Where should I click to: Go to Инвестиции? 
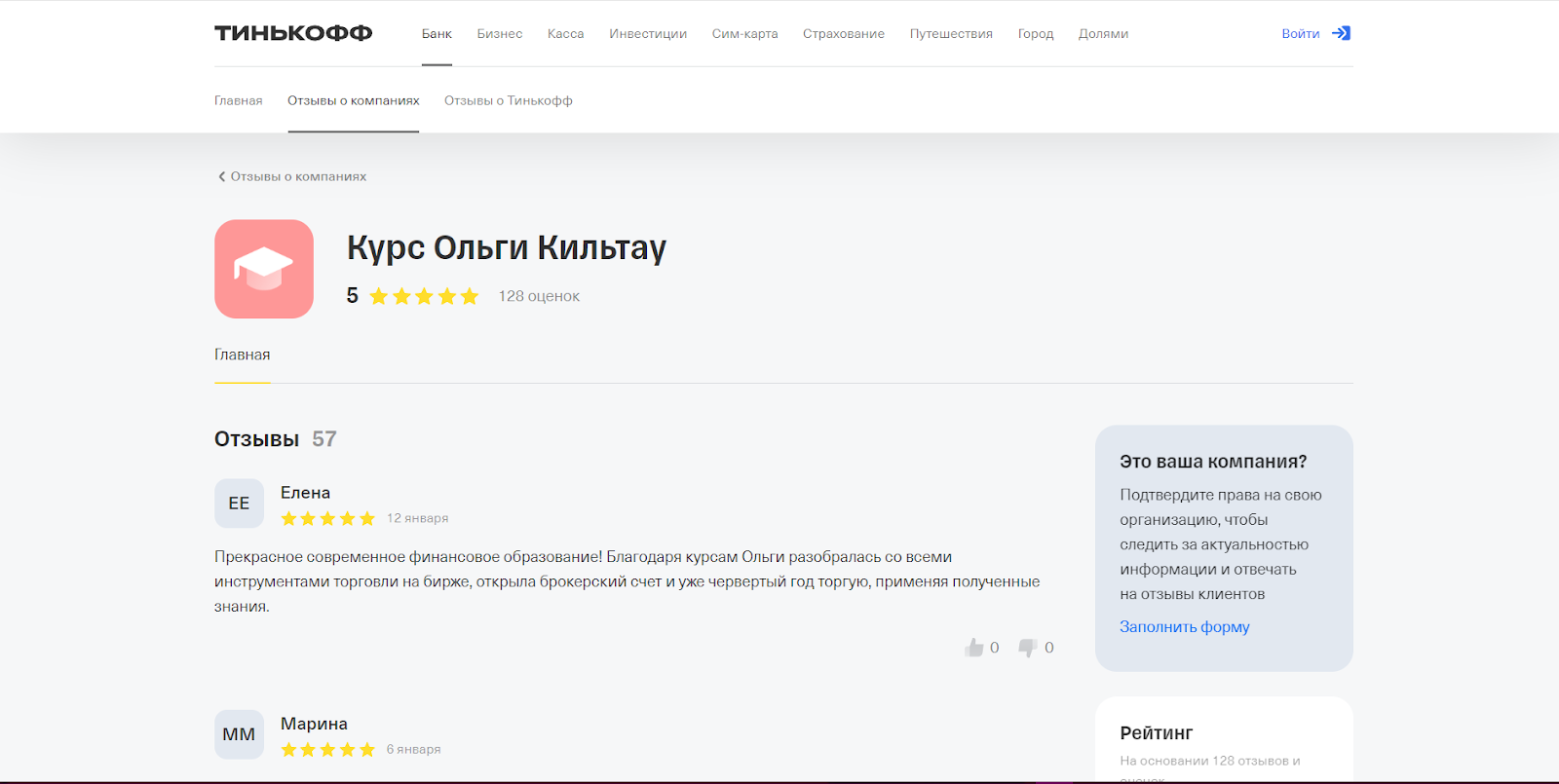pos(648,33)
